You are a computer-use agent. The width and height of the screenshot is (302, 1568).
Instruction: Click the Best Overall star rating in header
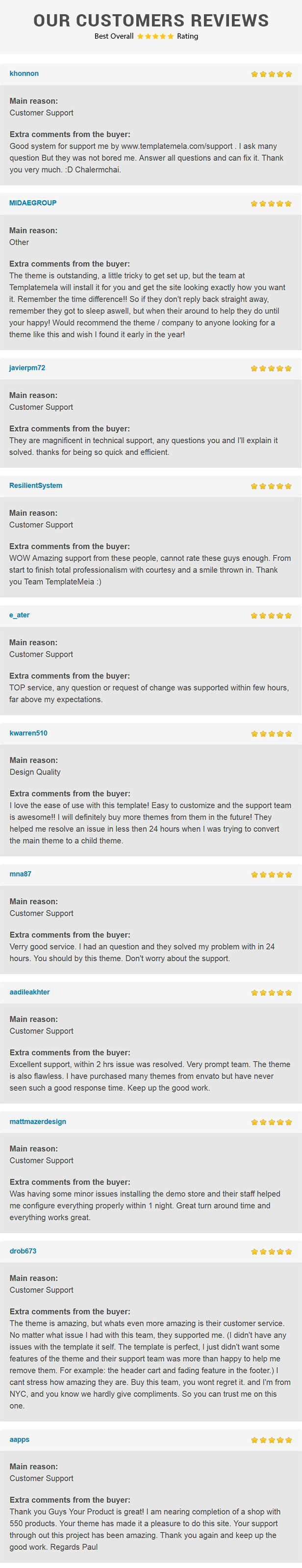point(155,37)
